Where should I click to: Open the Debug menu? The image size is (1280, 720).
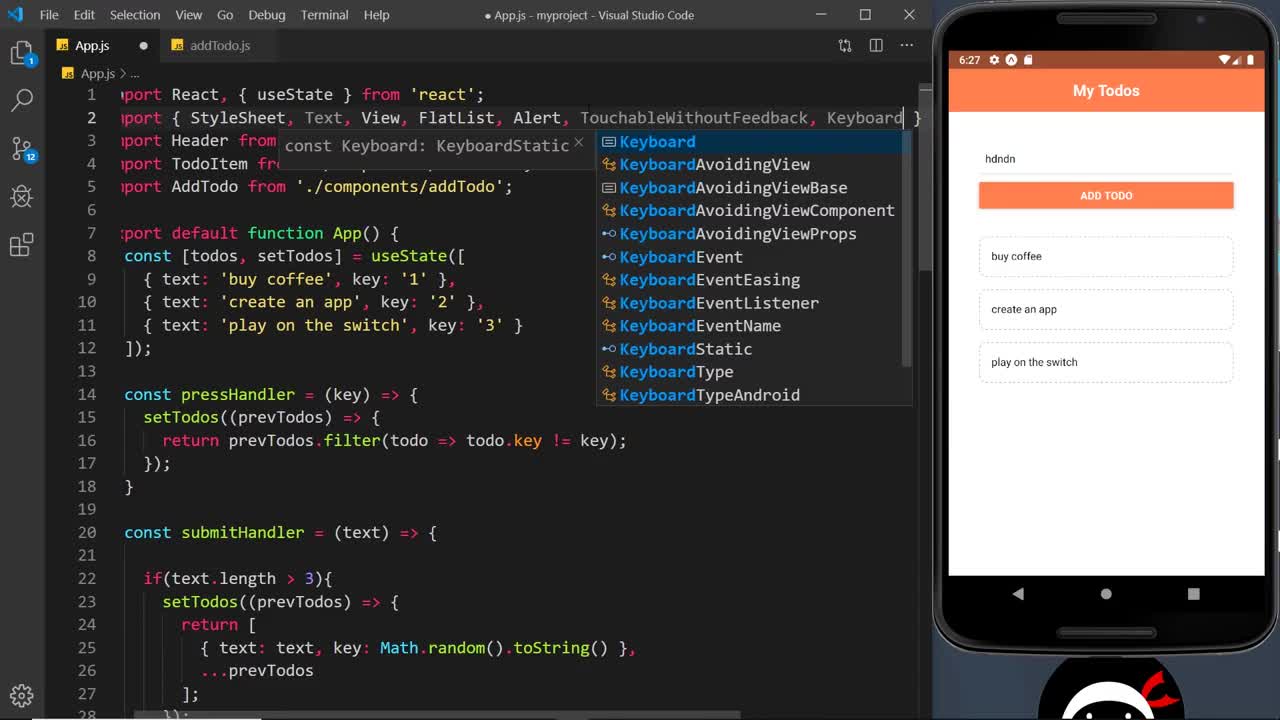(266, 15)
